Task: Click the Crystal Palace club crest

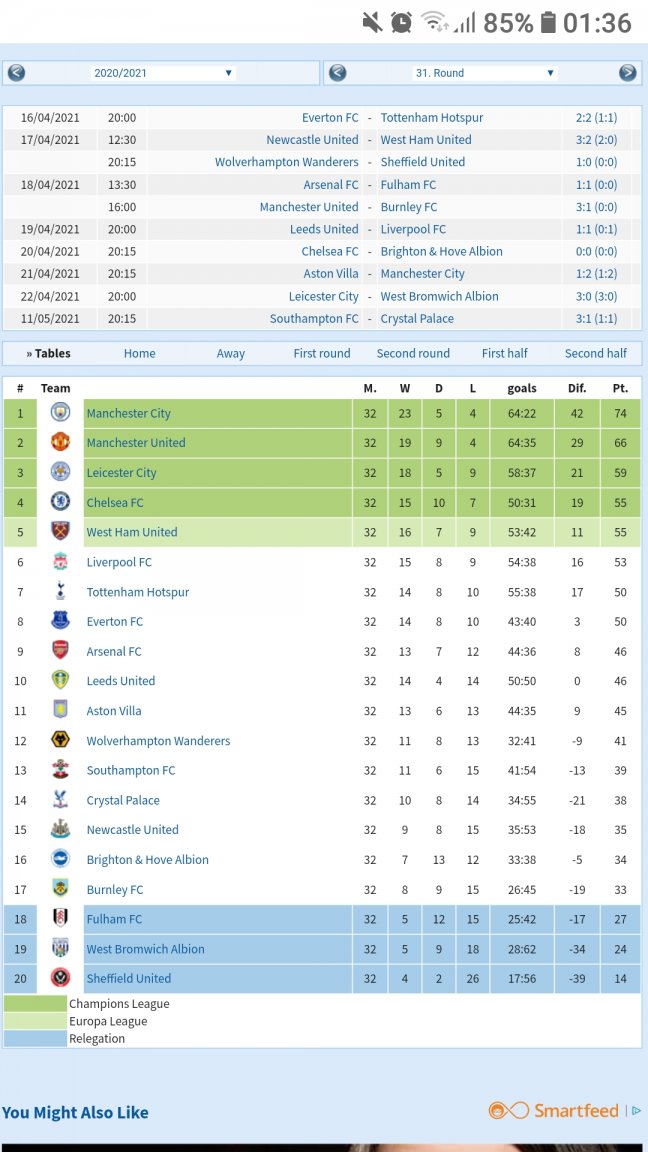Action: (61, 800)
